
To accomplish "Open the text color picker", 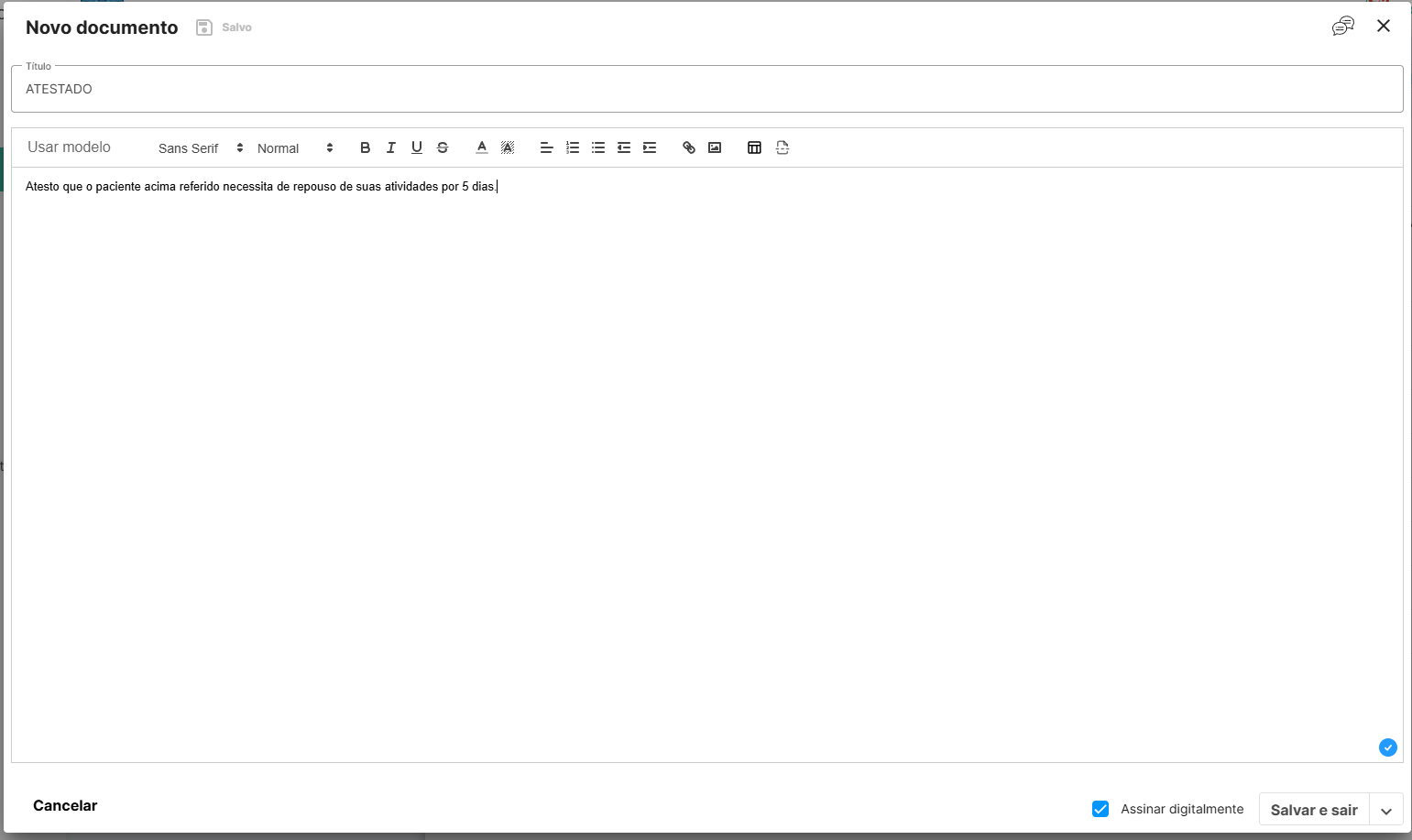I will coord(482,147).
